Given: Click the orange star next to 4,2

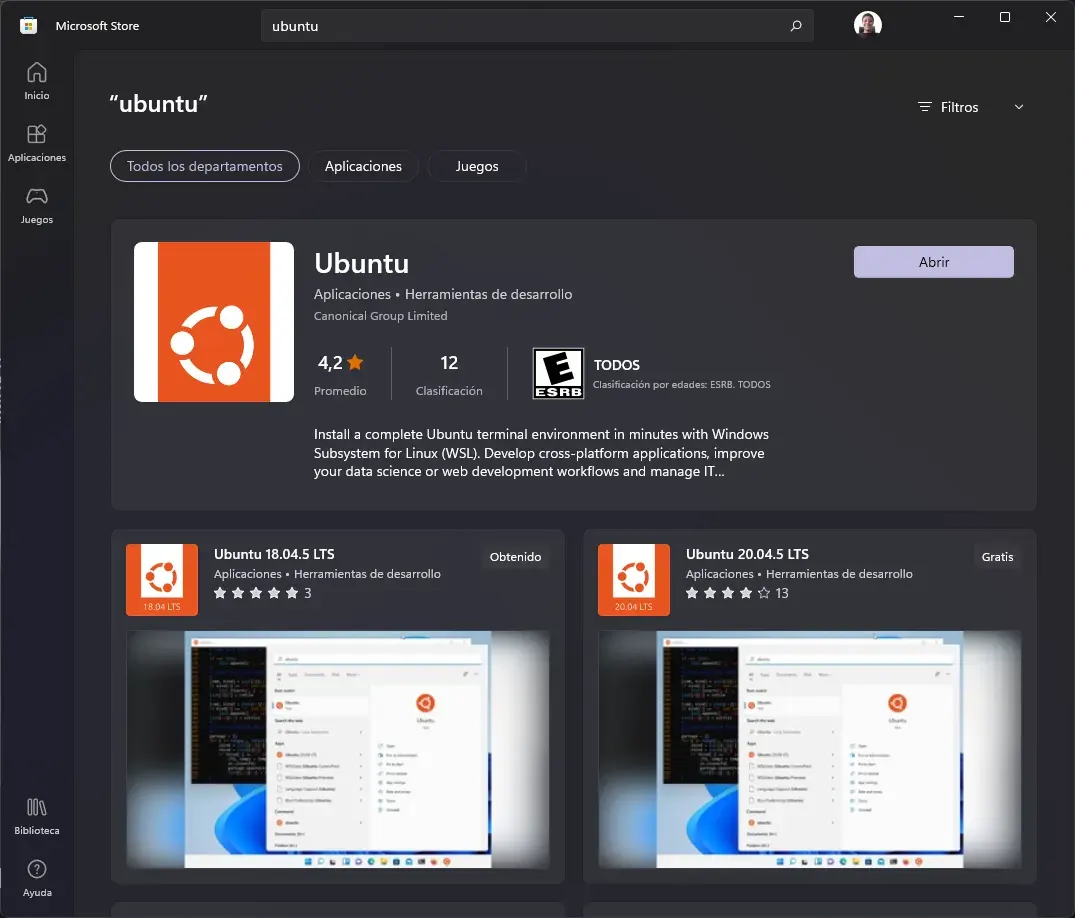Looking at the screenshot, I should (x=355, y=363).
